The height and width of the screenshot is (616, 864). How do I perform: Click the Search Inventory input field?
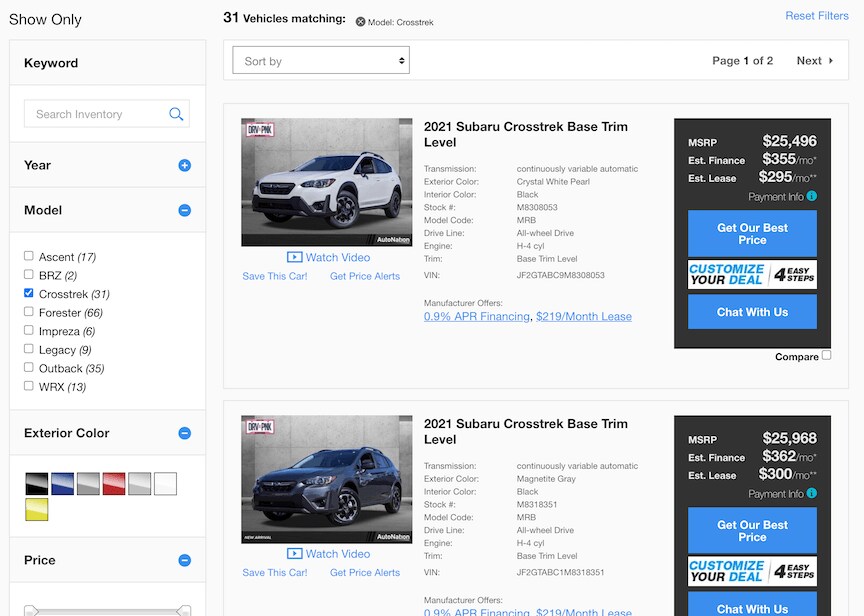click(x=107, y=114)
